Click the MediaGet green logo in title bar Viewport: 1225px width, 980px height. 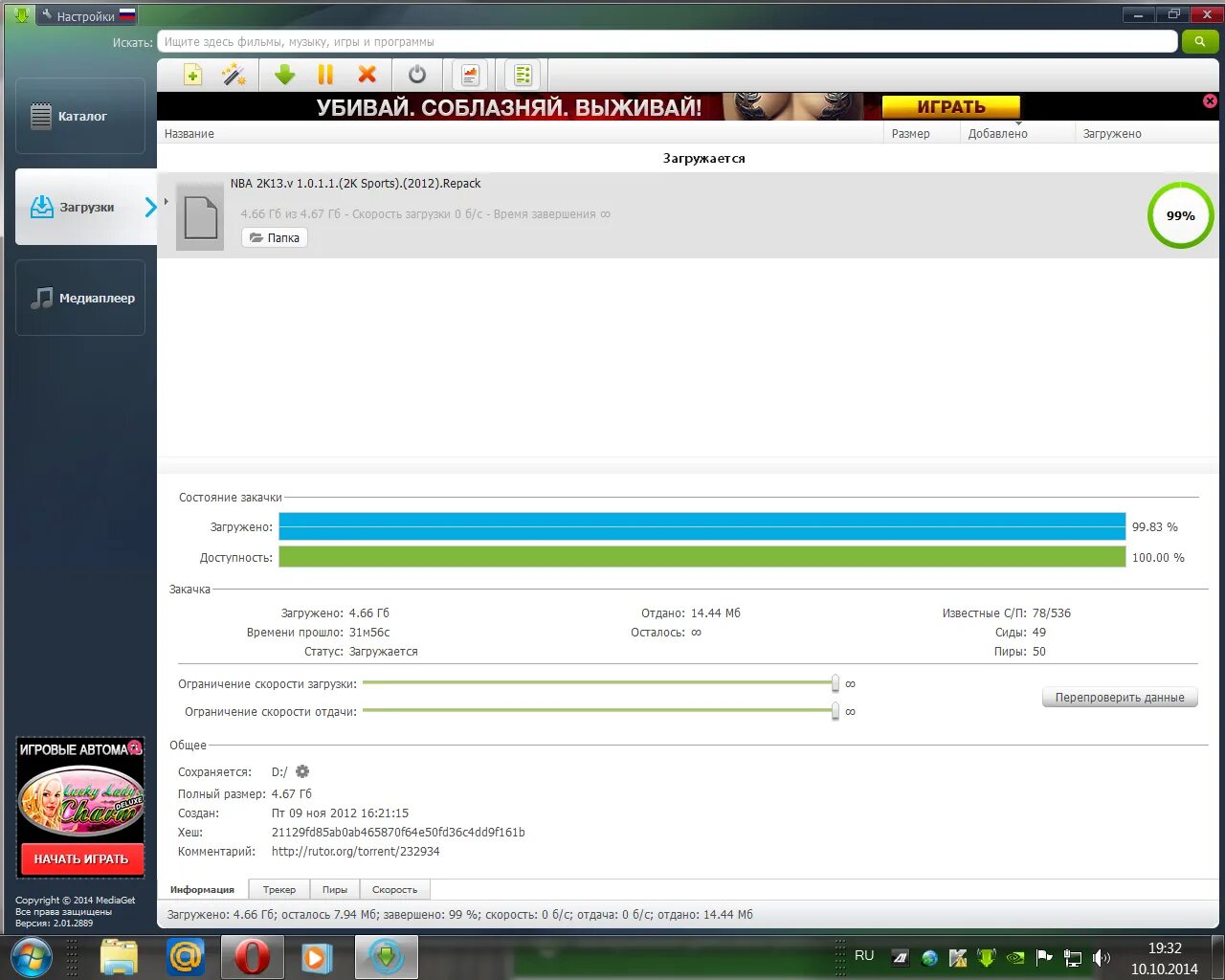coord(20,14)
